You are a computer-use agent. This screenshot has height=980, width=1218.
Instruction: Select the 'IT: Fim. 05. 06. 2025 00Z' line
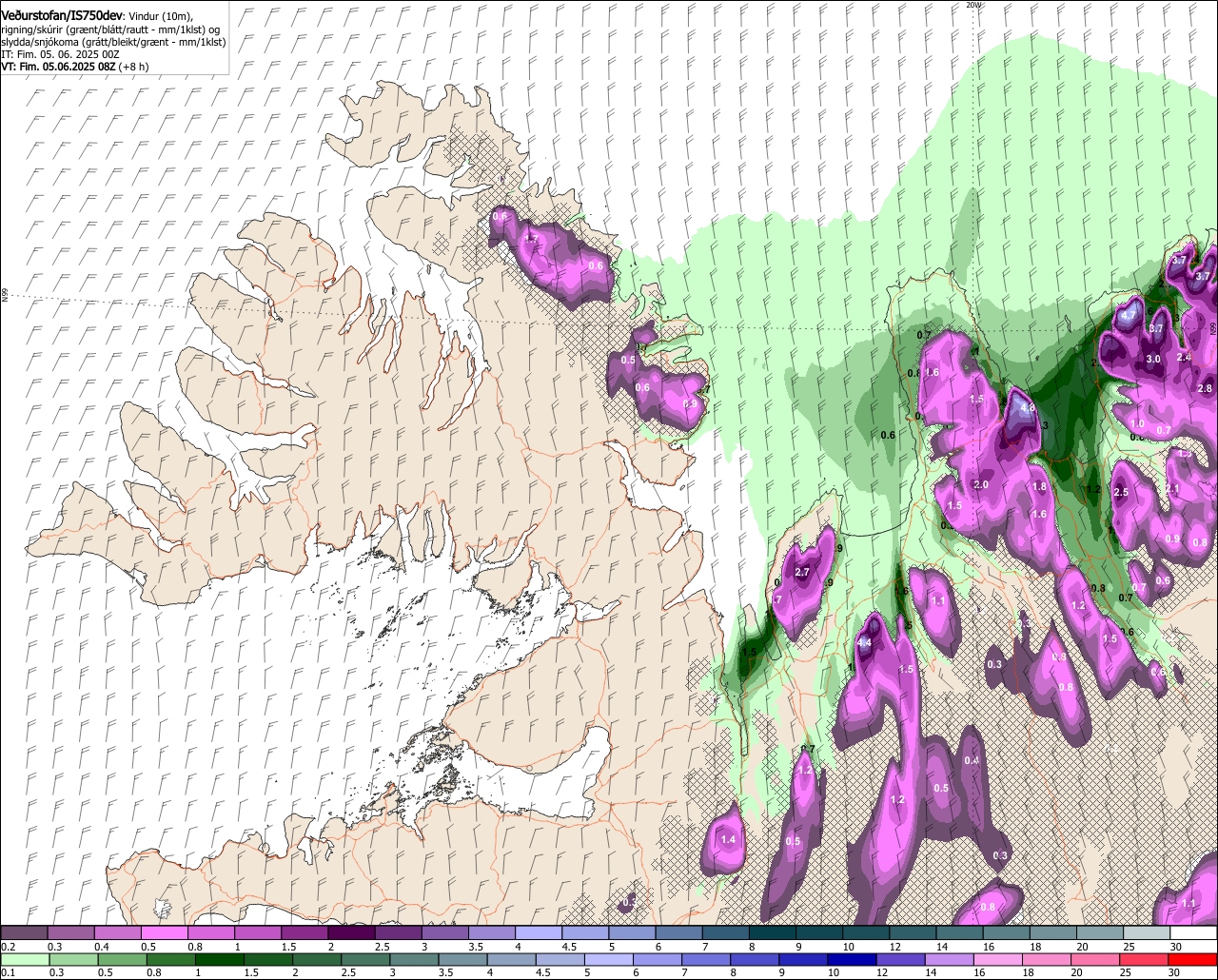[x=60, y=54]
